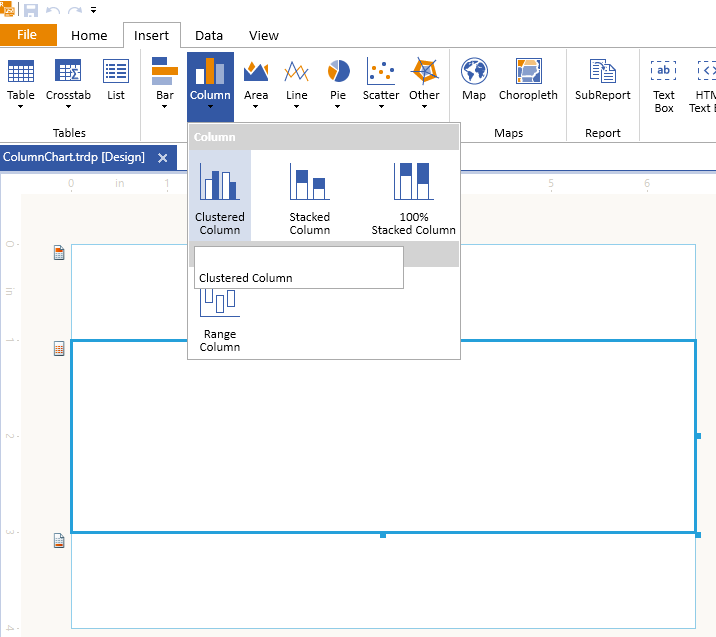Insert a Choropleth map
716x637 pixels.
528,79
